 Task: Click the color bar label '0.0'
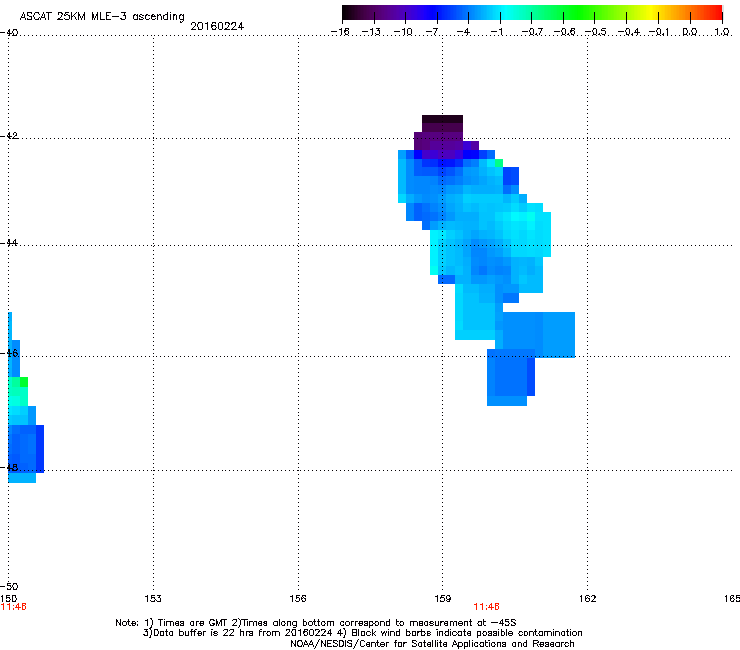point(690,32)
